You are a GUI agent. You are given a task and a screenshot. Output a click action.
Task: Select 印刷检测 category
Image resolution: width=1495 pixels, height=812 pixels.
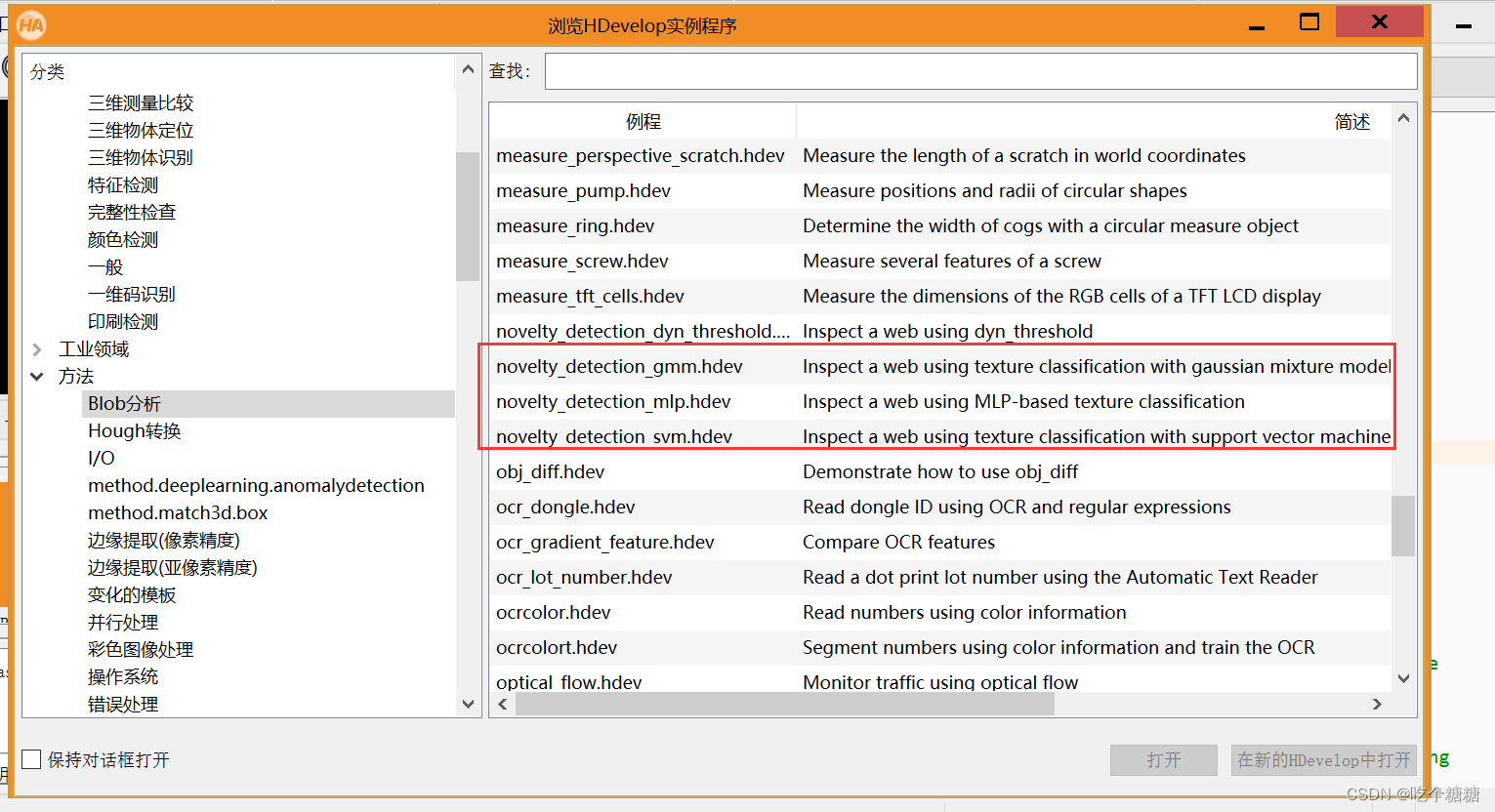[x=123, y=322]
